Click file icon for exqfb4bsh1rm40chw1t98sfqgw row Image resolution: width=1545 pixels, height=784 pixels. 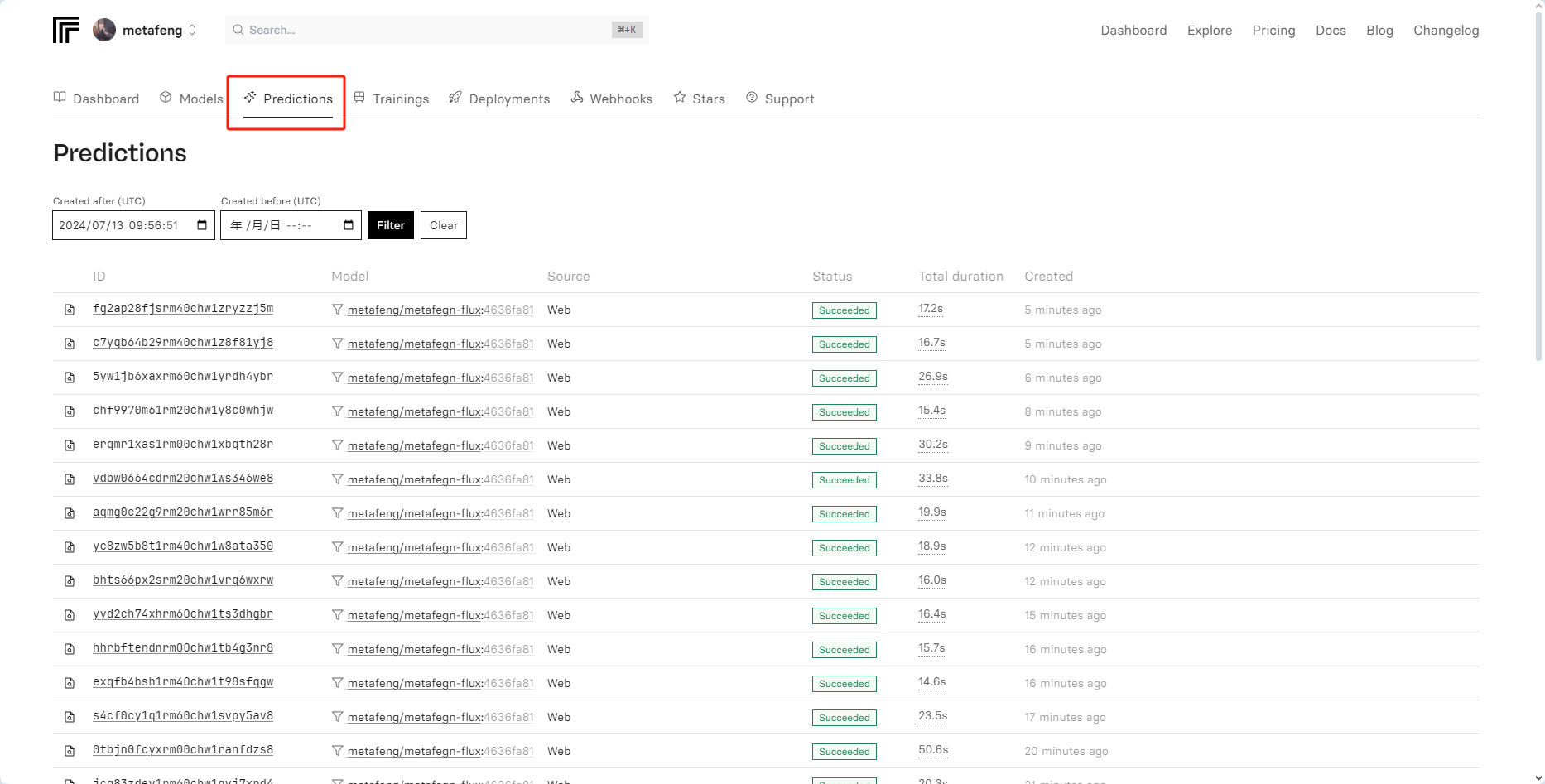coord(70,683)
